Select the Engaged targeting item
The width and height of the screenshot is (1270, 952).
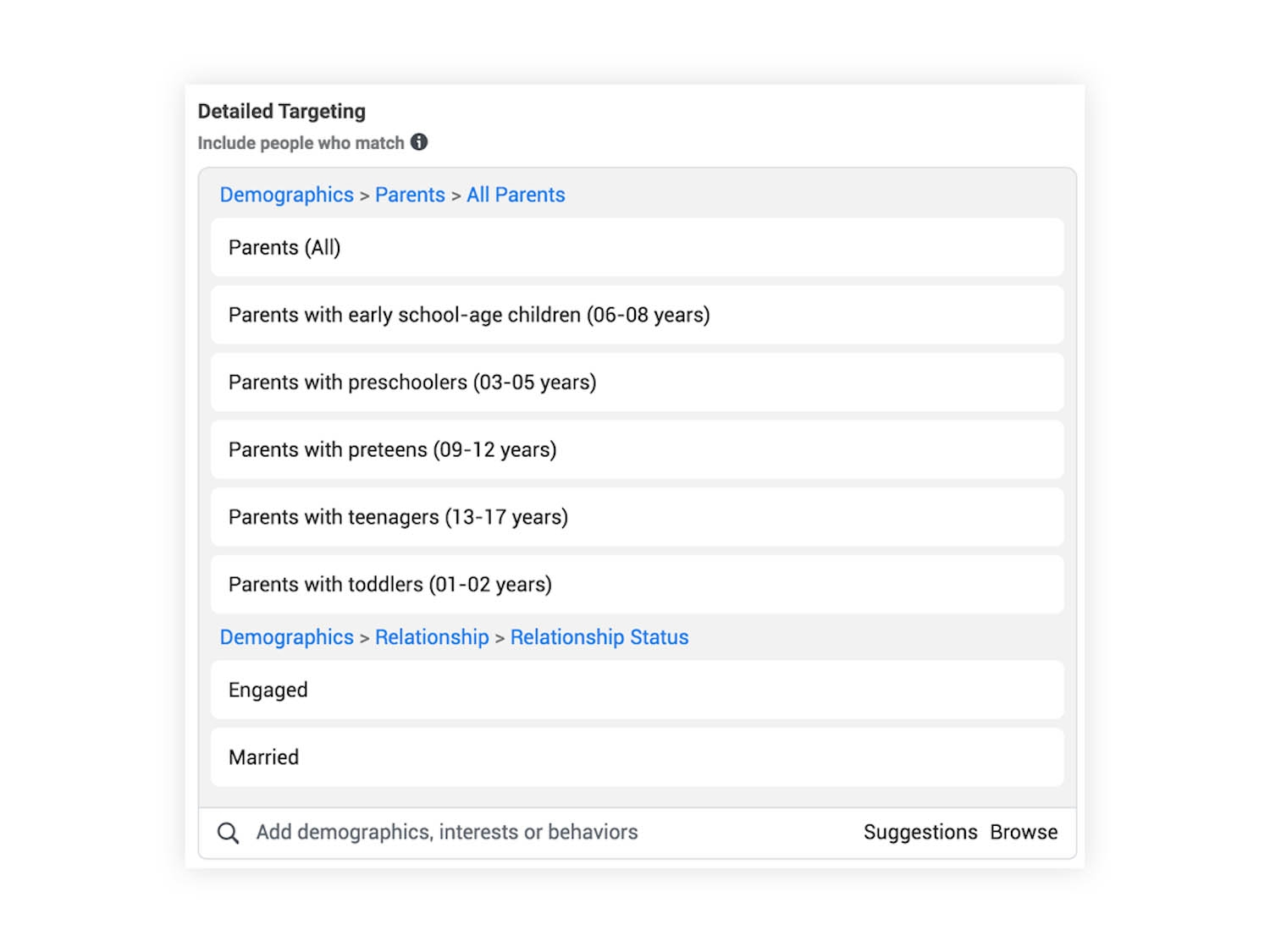pos(637,690)
